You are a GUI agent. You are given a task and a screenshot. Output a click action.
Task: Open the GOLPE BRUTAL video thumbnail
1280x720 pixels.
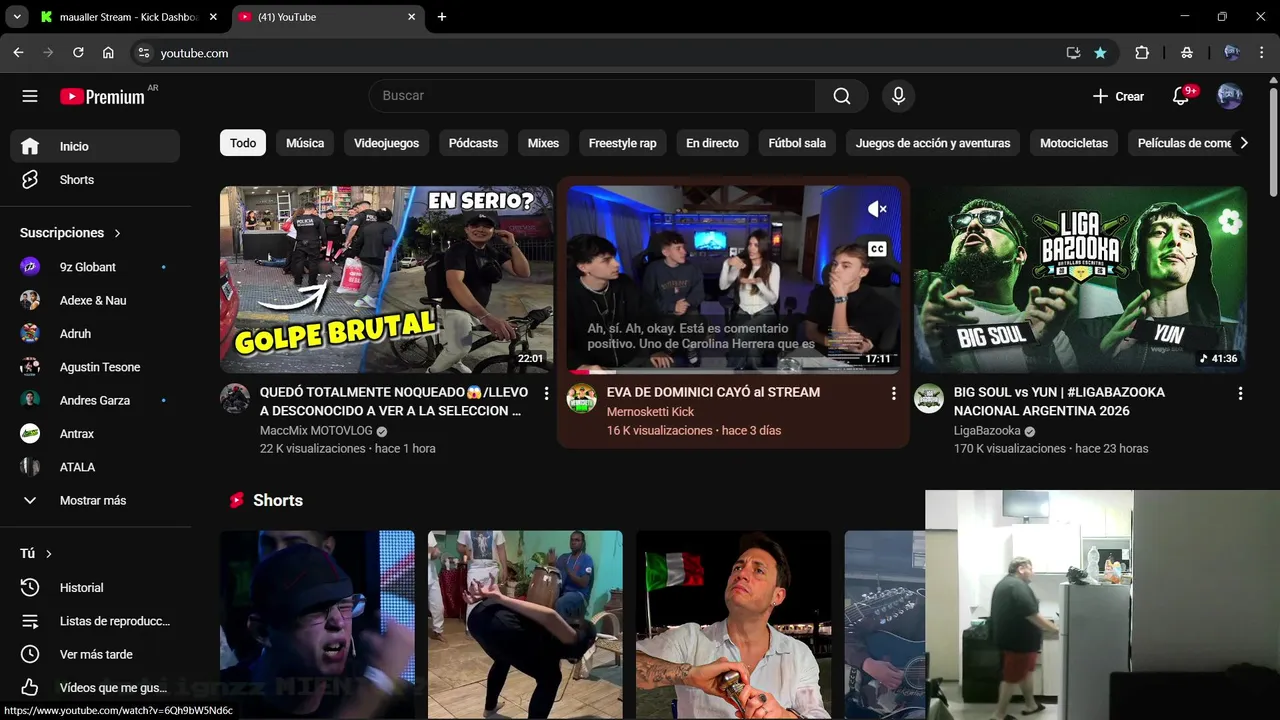386,279
